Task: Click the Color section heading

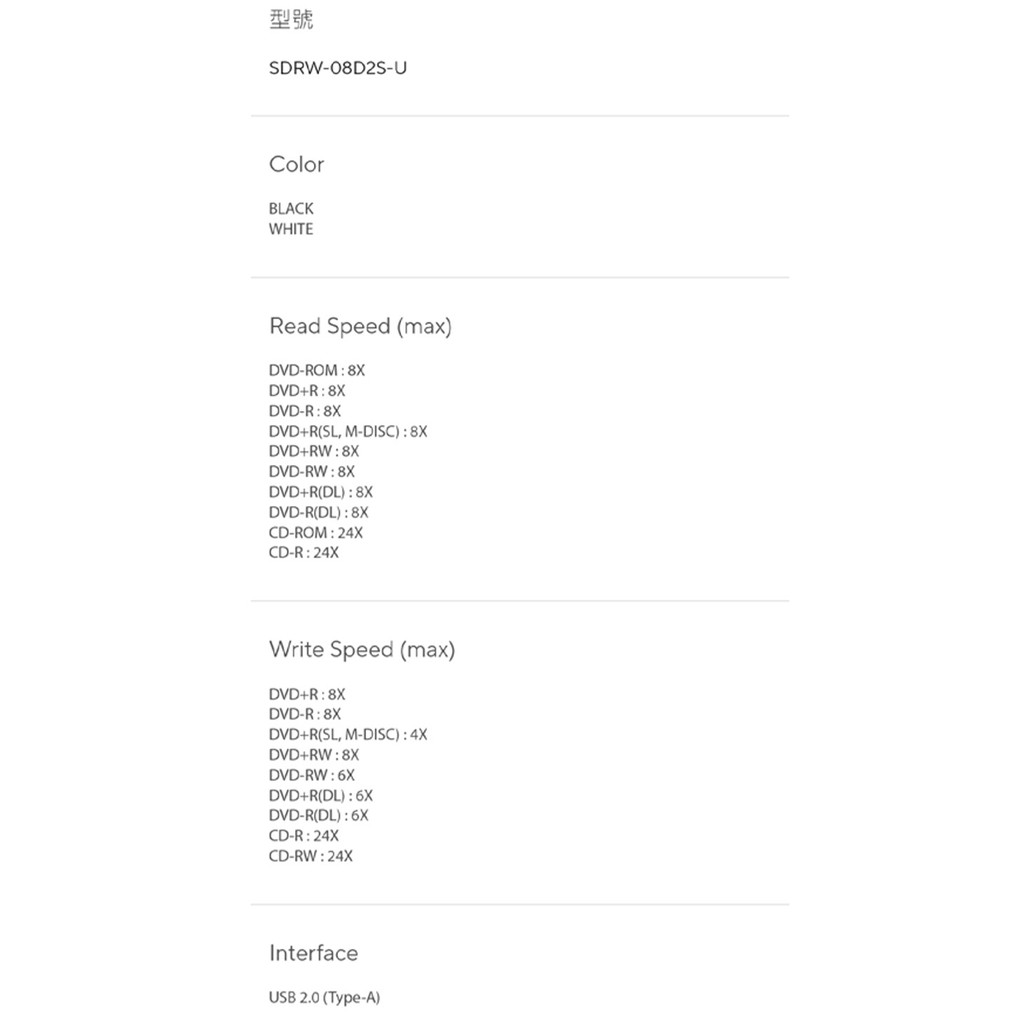Action: [296, 164]
